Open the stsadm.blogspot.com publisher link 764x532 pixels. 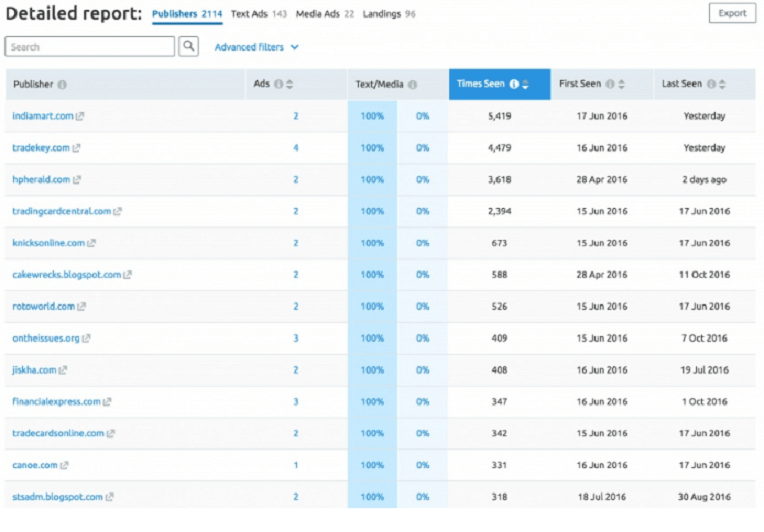pyautogui.click(x=57, y=497)
